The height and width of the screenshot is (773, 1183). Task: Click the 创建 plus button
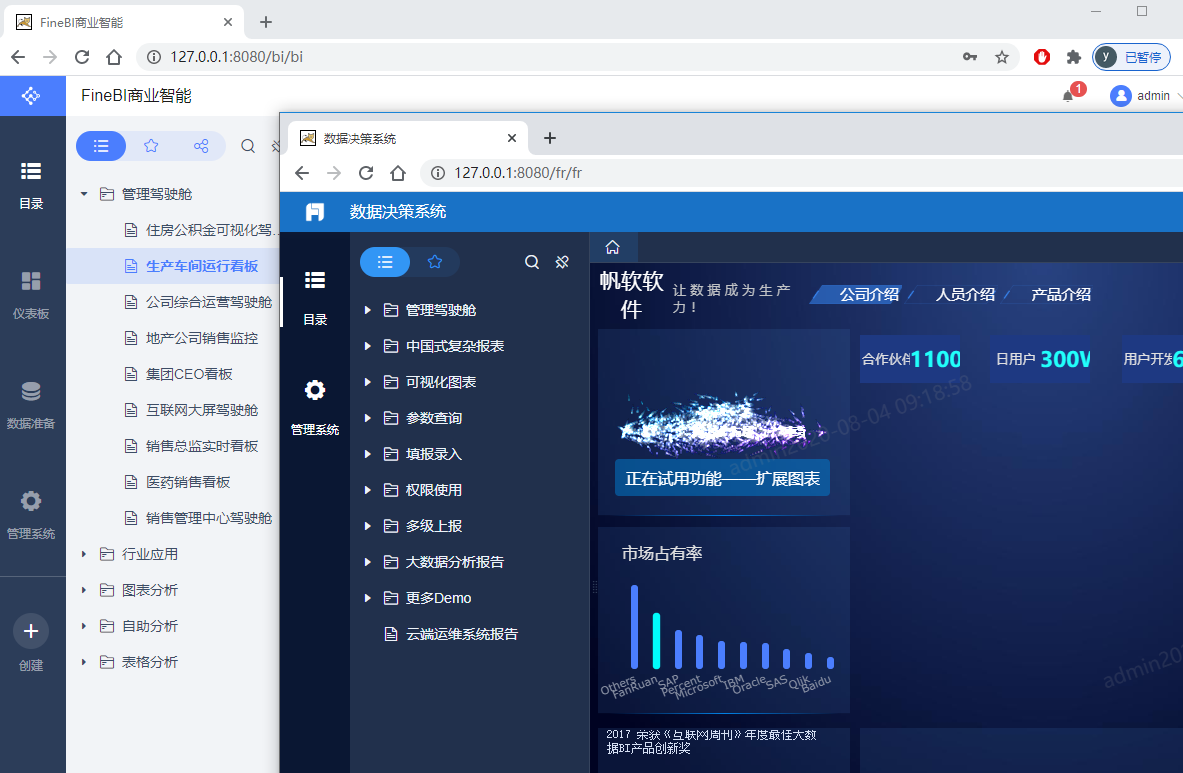31,631
